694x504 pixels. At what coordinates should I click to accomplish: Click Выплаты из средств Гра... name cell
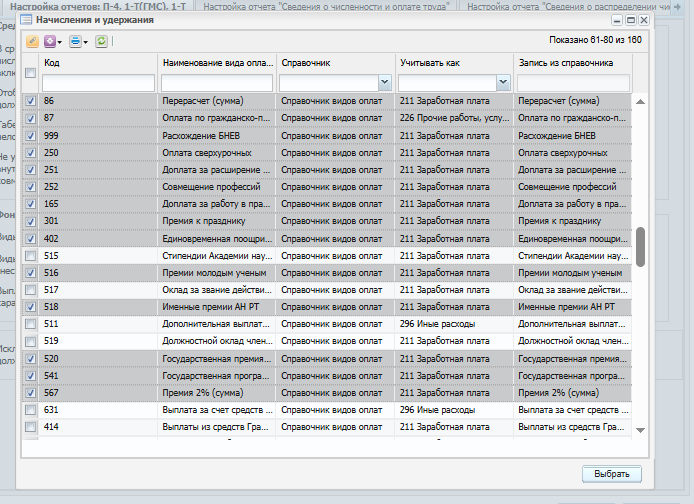tap(217, 427)
